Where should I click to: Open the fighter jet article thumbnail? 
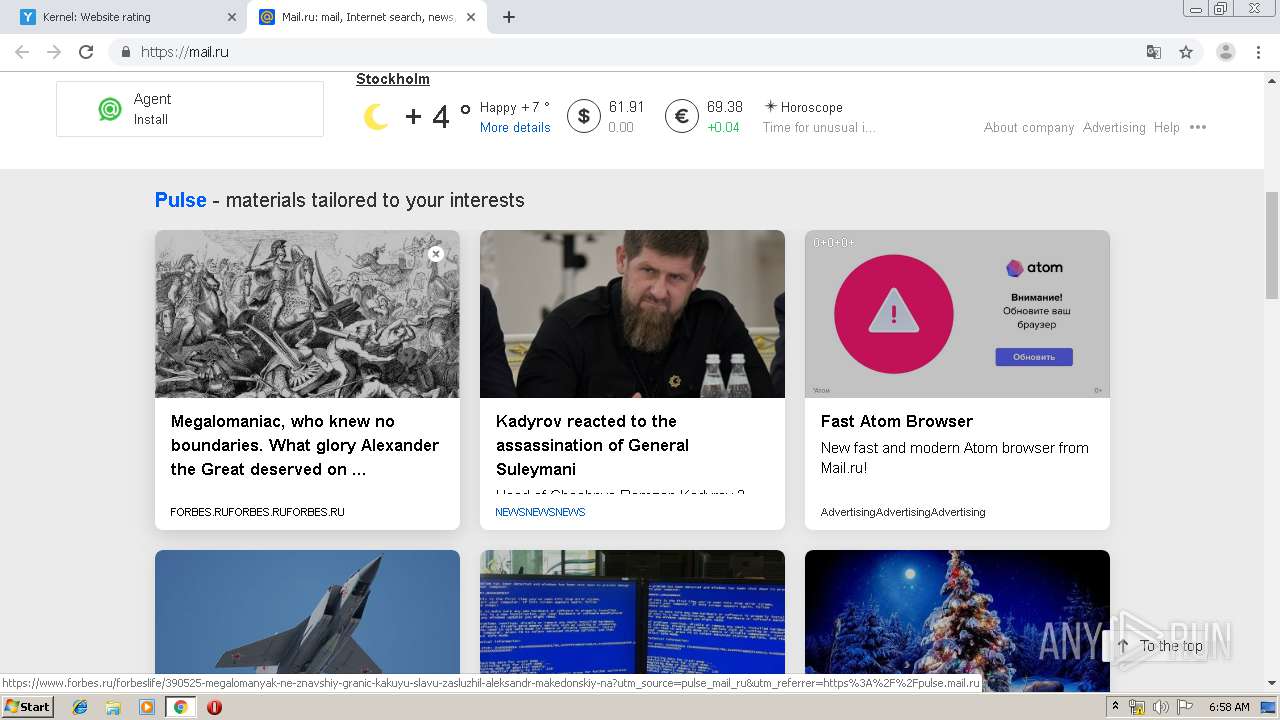307,612
